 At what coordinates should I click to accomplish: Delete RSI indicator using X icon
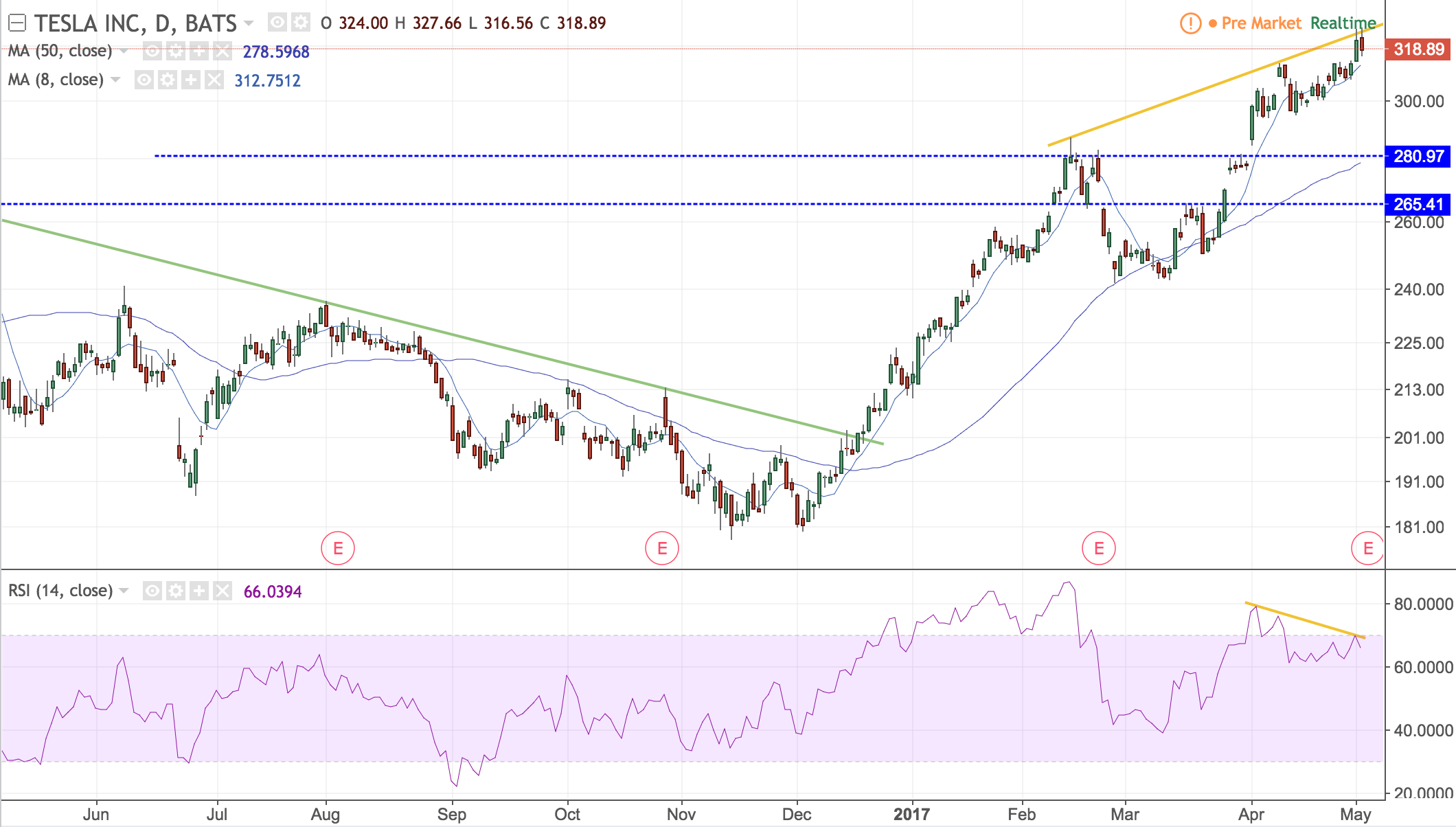[223, 591]
